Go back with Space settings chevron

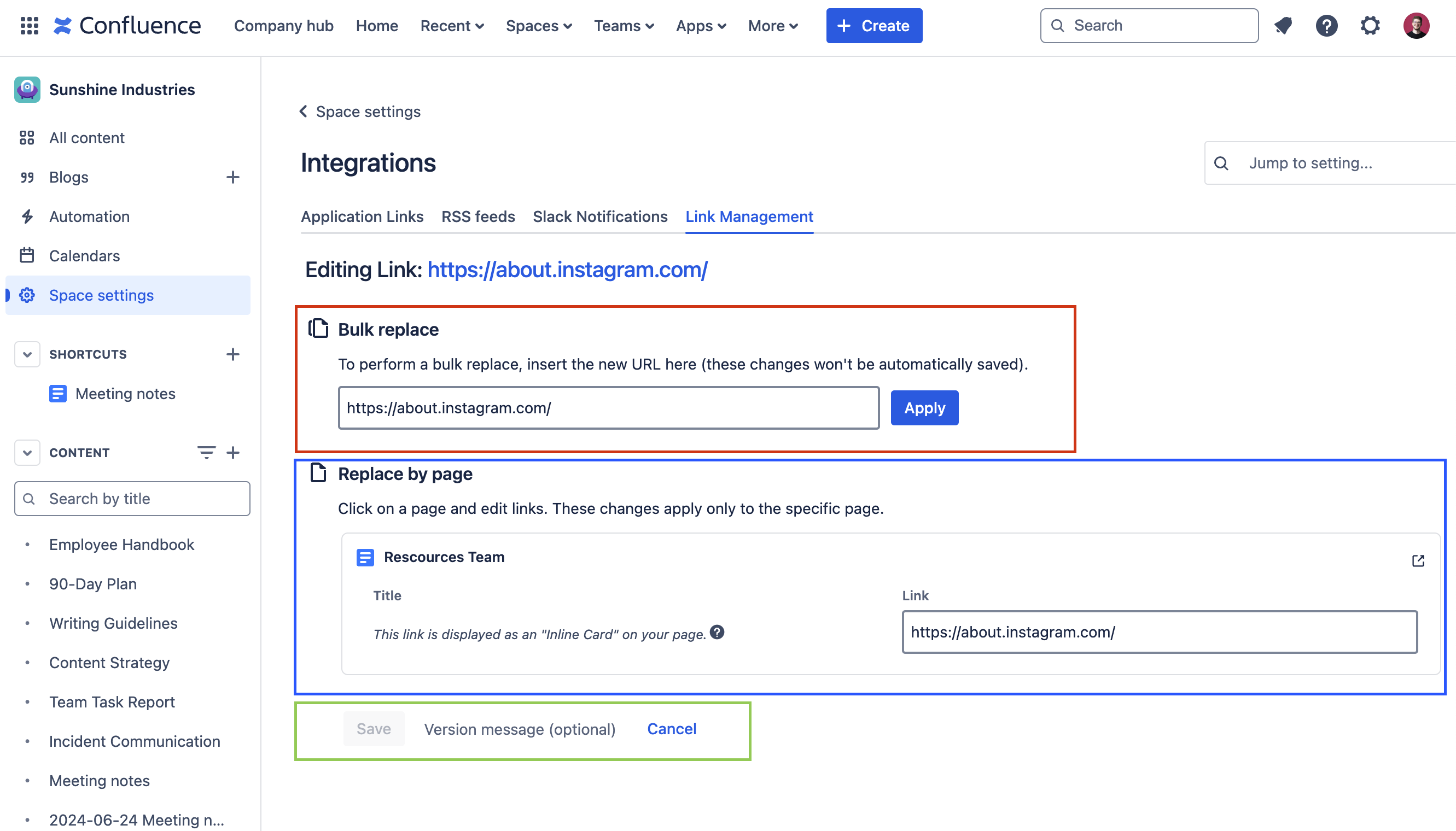coord(303,112)
